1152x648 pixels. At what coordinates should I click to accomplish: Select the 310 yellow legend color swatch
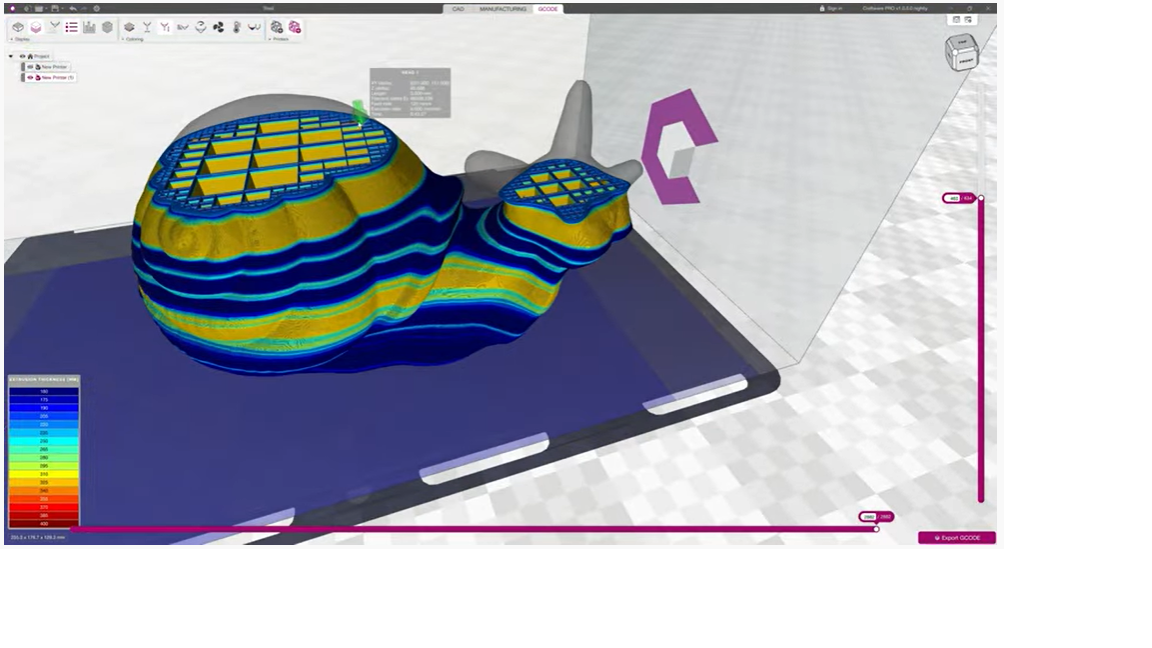[43, 474]
